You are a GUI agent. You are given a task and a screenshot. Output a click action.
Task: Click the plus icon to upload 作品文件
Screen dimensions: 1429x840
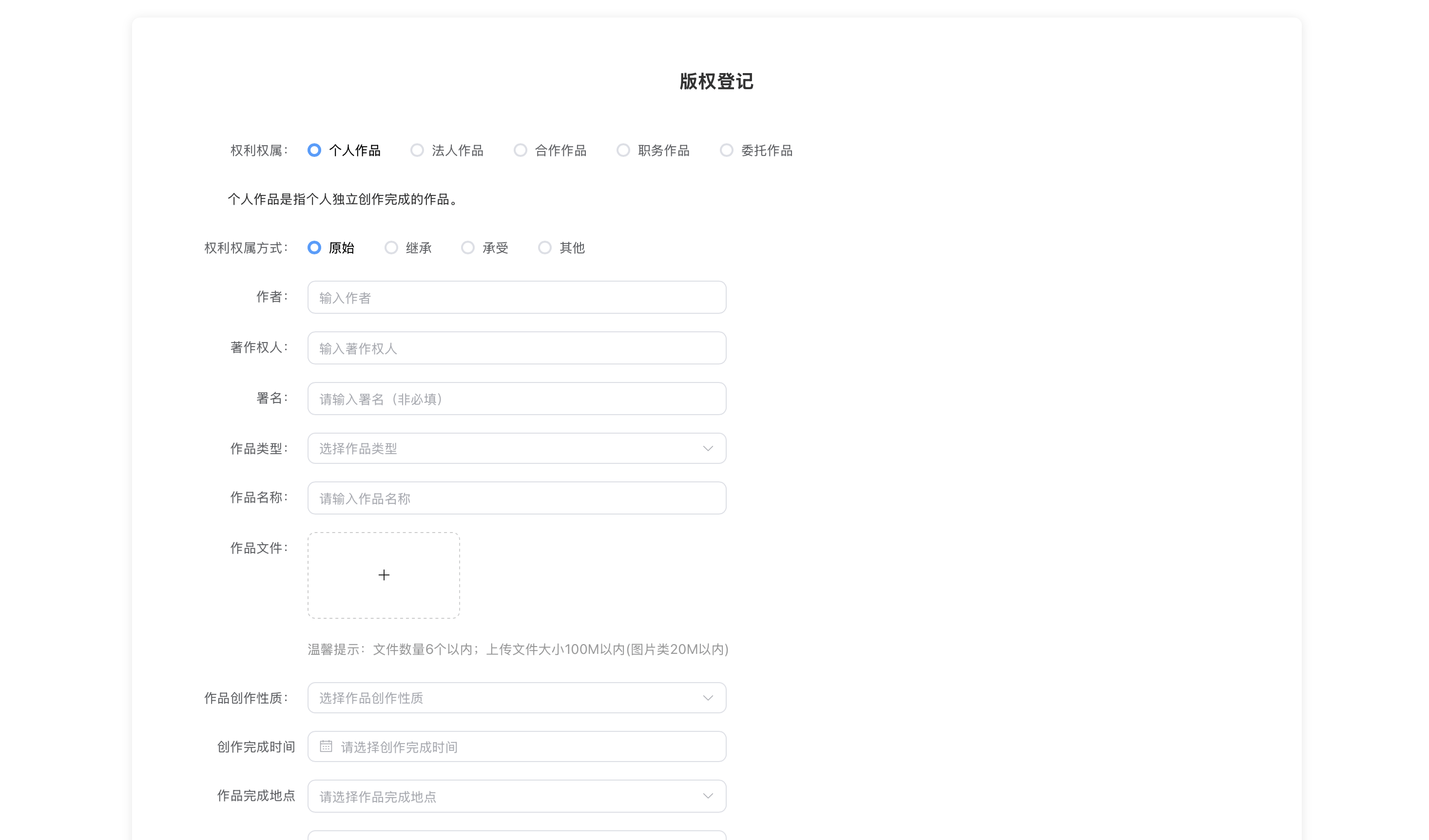click(384, 575)
